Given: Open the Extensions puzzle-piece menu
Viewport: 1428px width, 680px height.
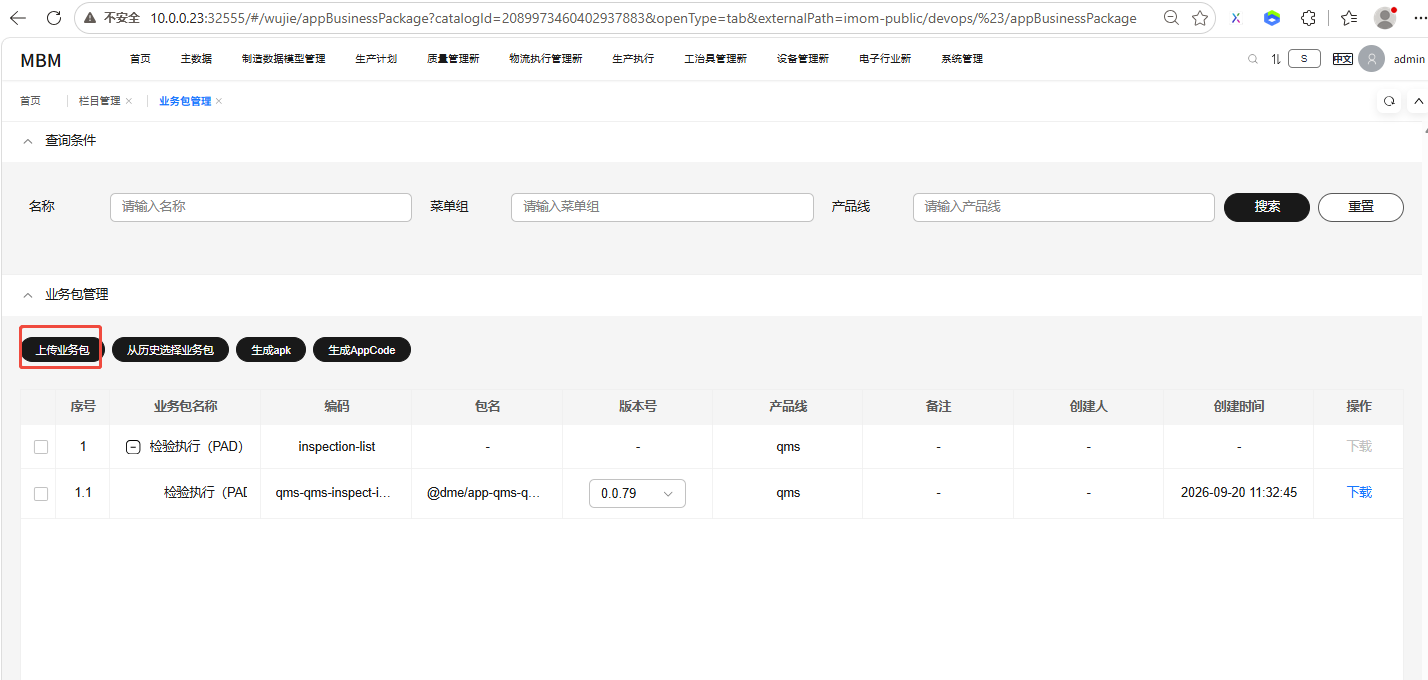Looking at the screenshot, I should (1308, 18).
